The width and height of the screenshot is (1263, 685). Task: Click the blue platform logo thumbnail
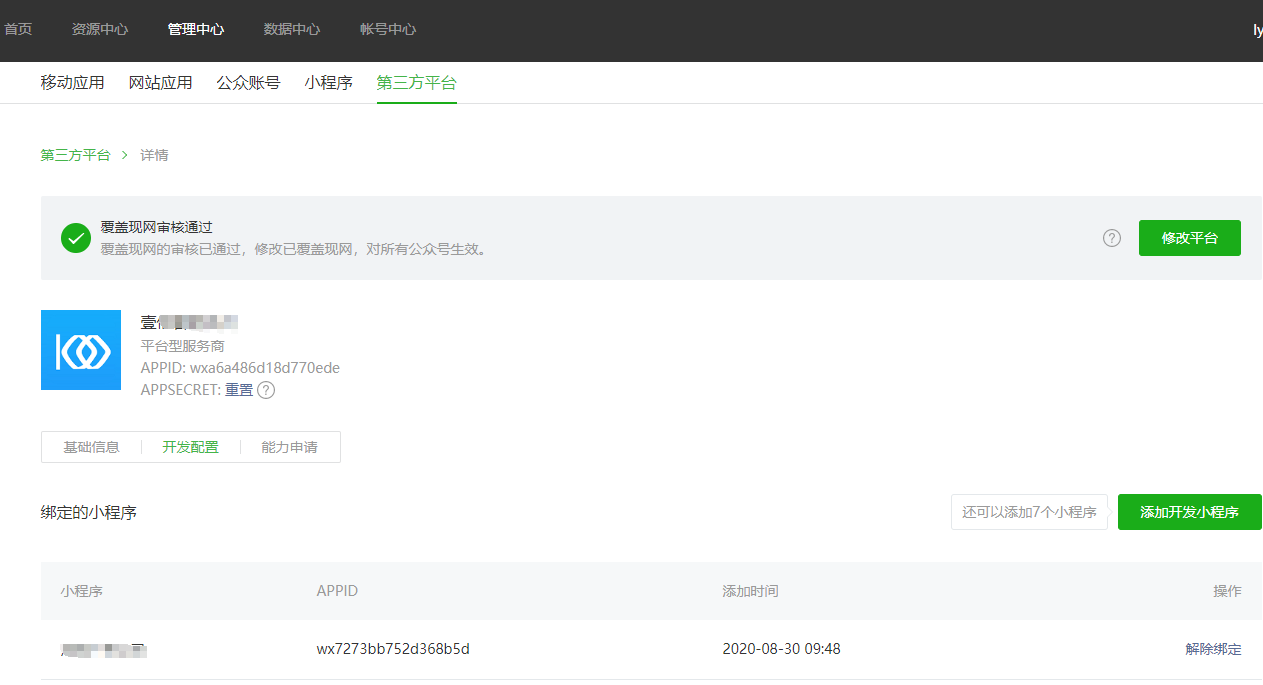(x=81, y=350)
